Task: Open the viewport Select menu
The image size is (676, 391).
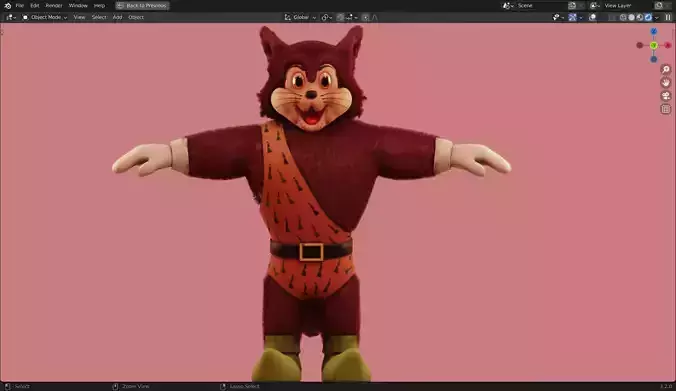Action: point(99,17)
